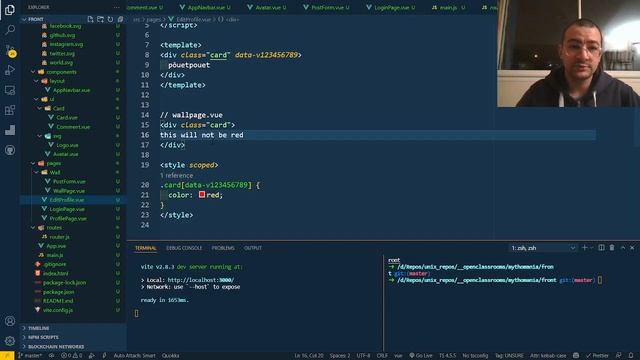Click Spaces: 2 indentation setting
Screen dimensions: 640x360
[340, 356]
